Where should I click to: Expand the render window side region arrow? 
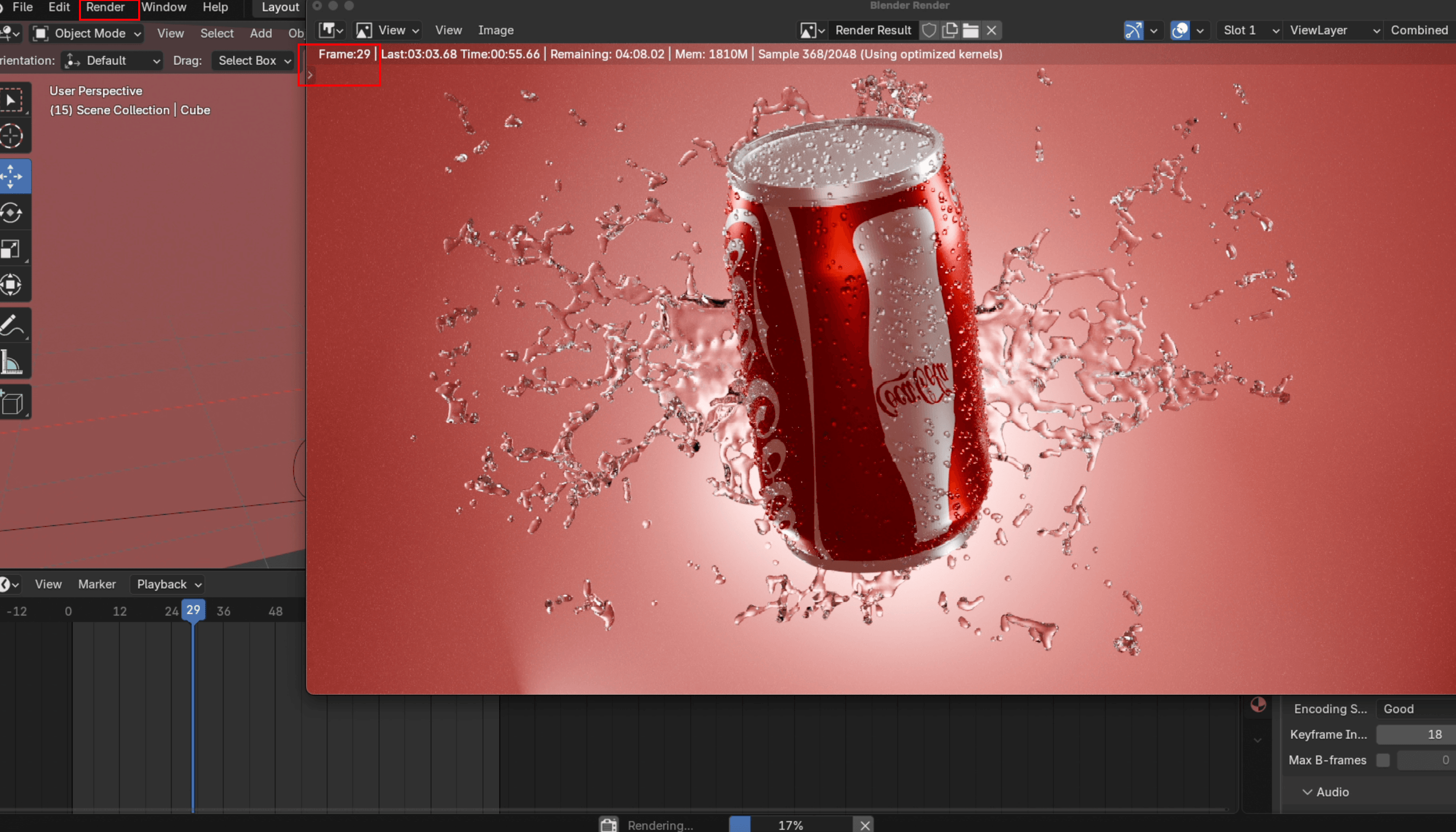310,75
